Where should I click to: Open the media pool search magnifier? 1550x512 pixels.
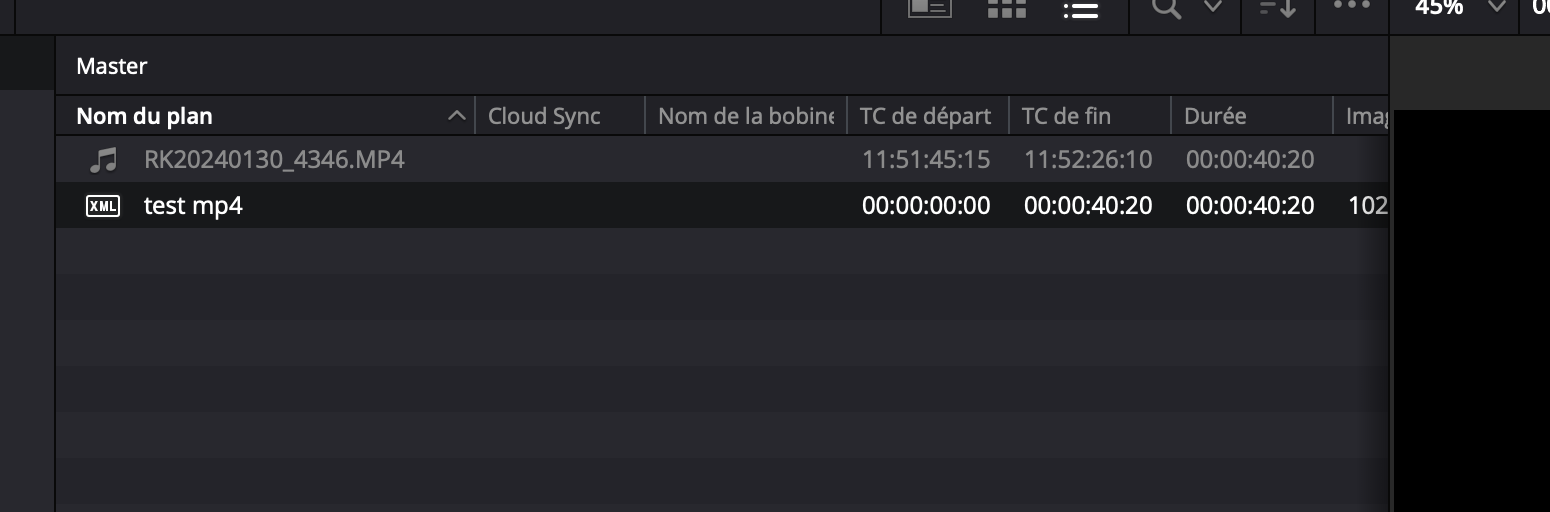(x=1166, y=8)
